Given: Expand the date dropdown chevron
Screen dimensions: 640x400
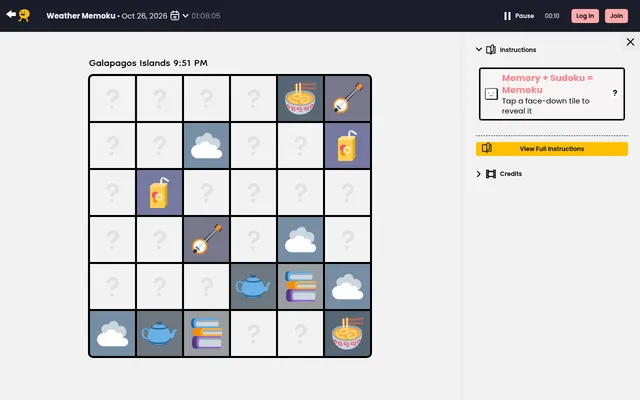Looking at the screenshot, I should [x=185, y=16].
